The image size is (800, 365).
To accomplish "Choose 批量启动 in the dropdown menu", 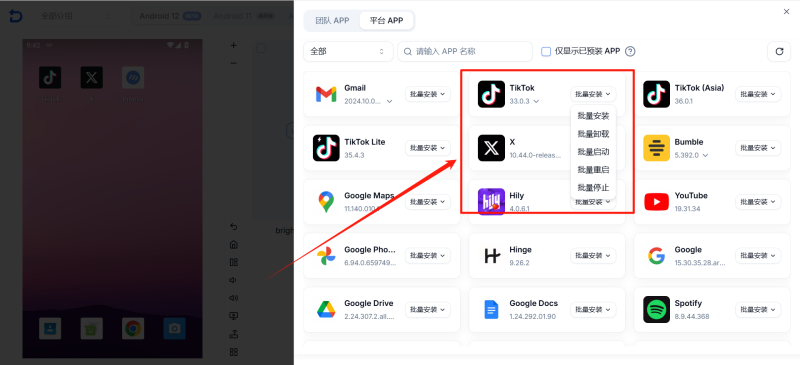I will (593, 152).
